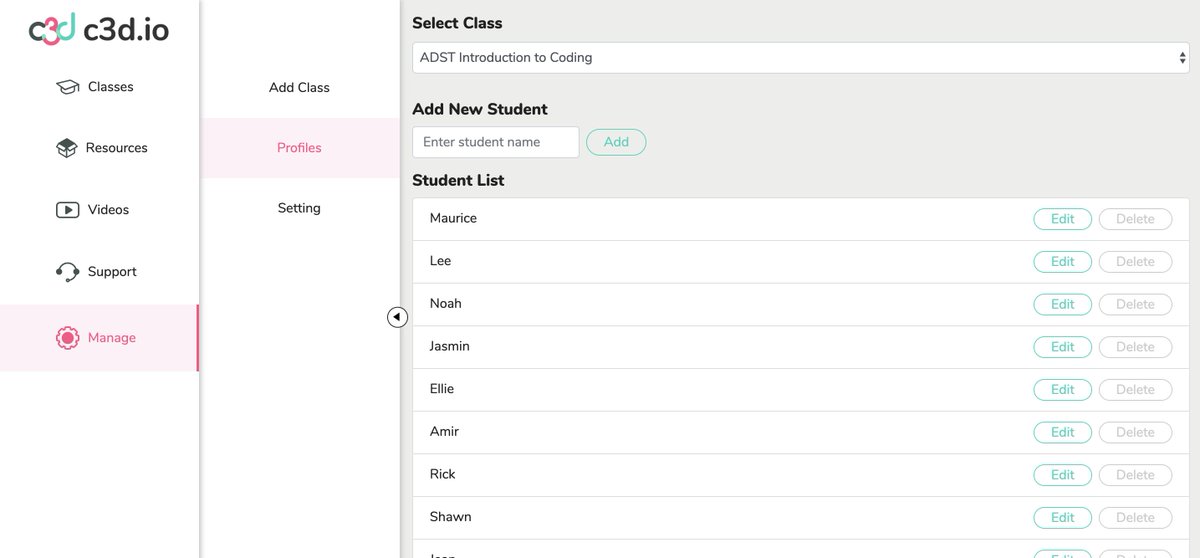
Task: Click the Add student button
Action: 616,142
